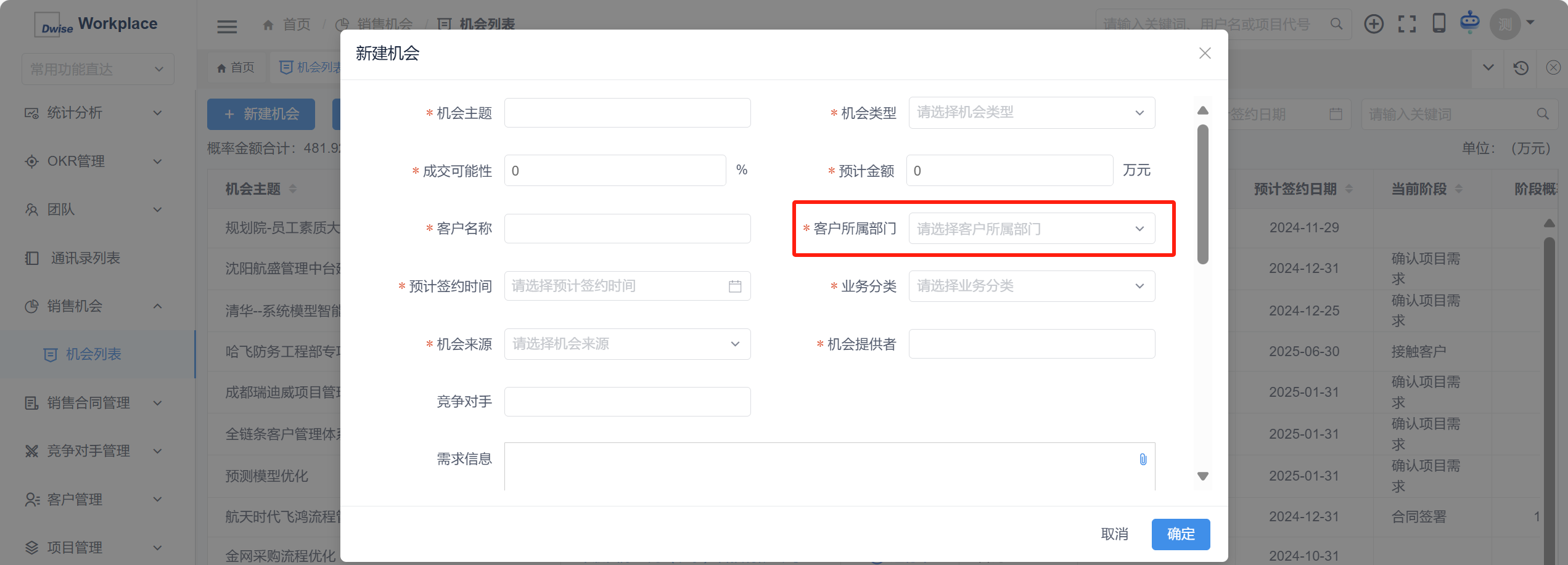Close the 新建机会 dialog

pos(1205,53)
